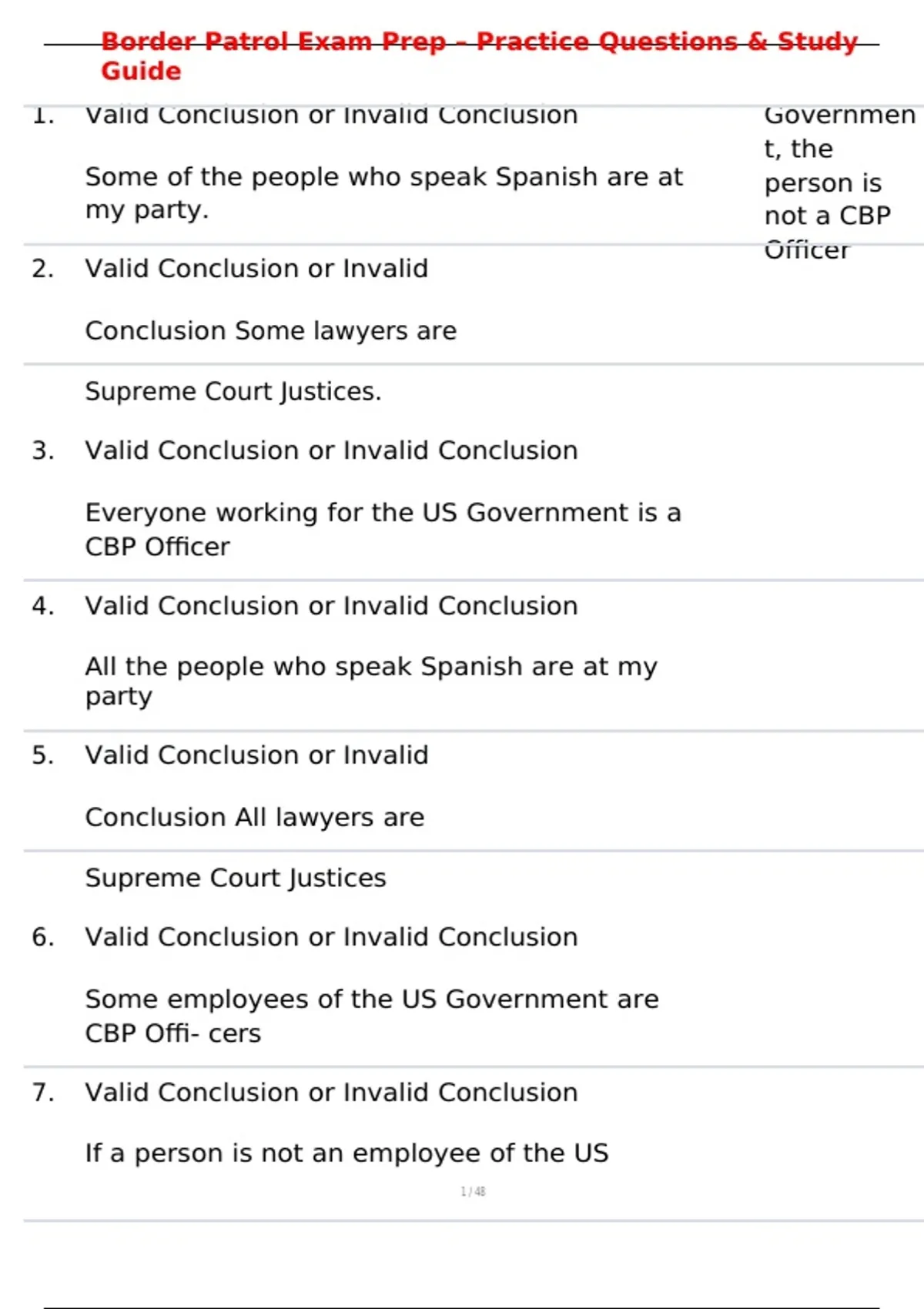The width and height of the screenshot is (924, 1309).
Task: Click the page number indicator 1 / 48
Action: [x=473, y=1191]
